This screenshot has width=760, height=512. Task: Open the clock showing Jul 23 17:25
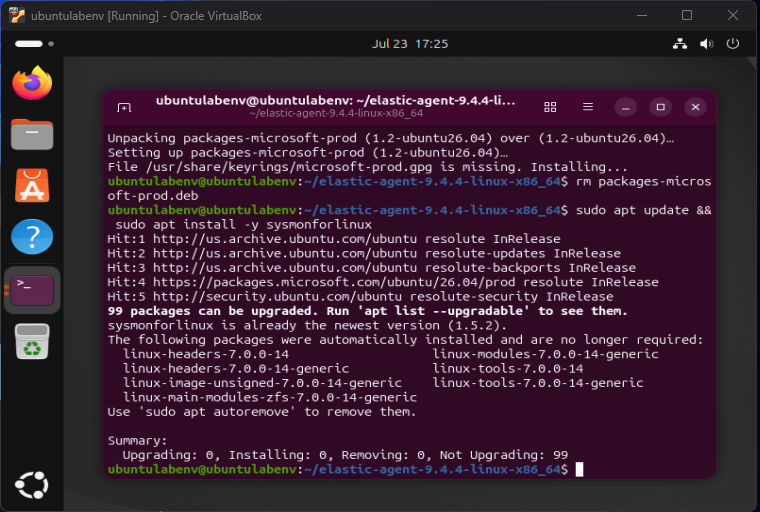click(410, 44)
